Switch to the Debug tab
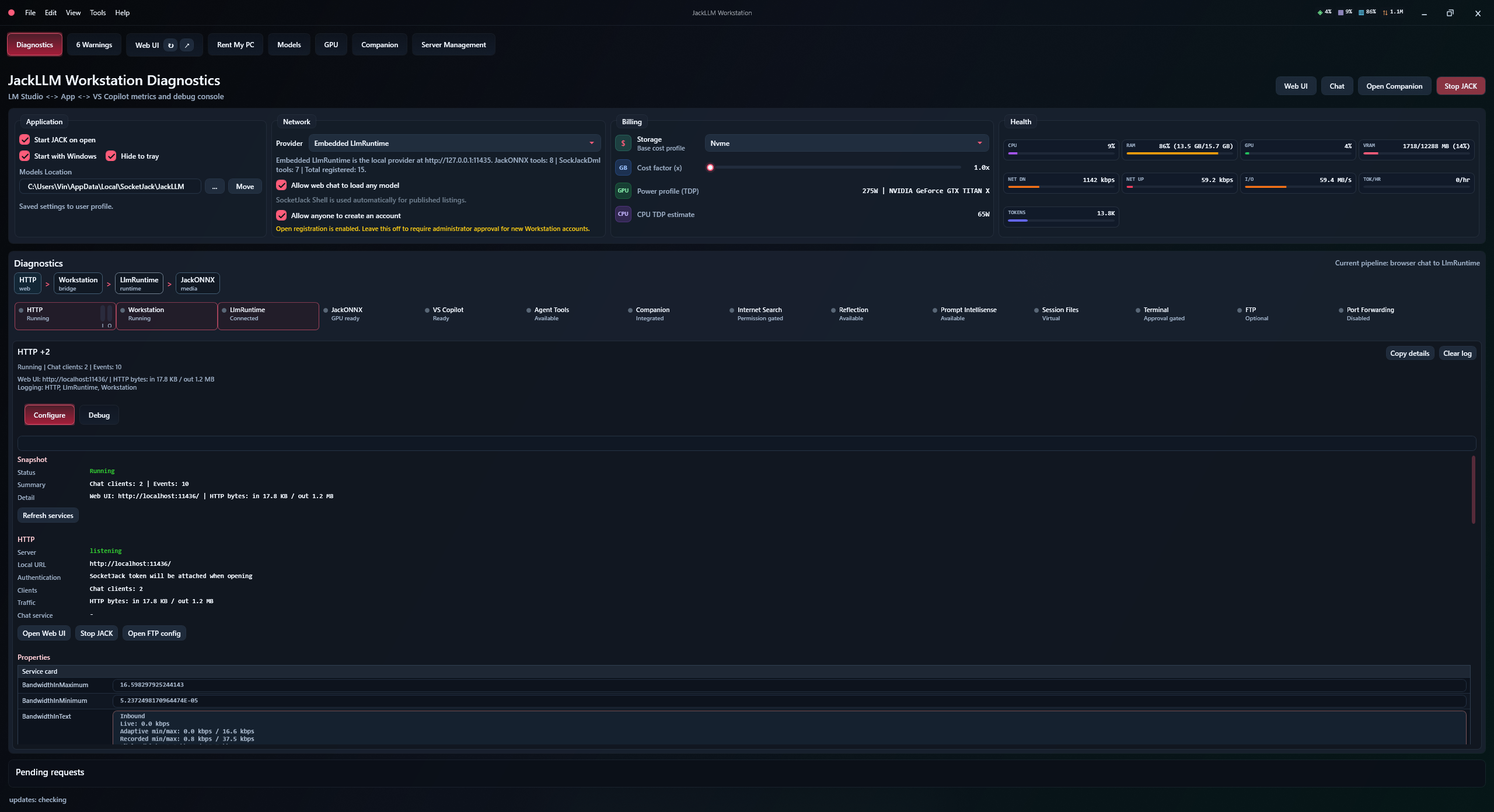Viewport: 1494px width, 812px height. pyautogui.click(x=99, y=415)
